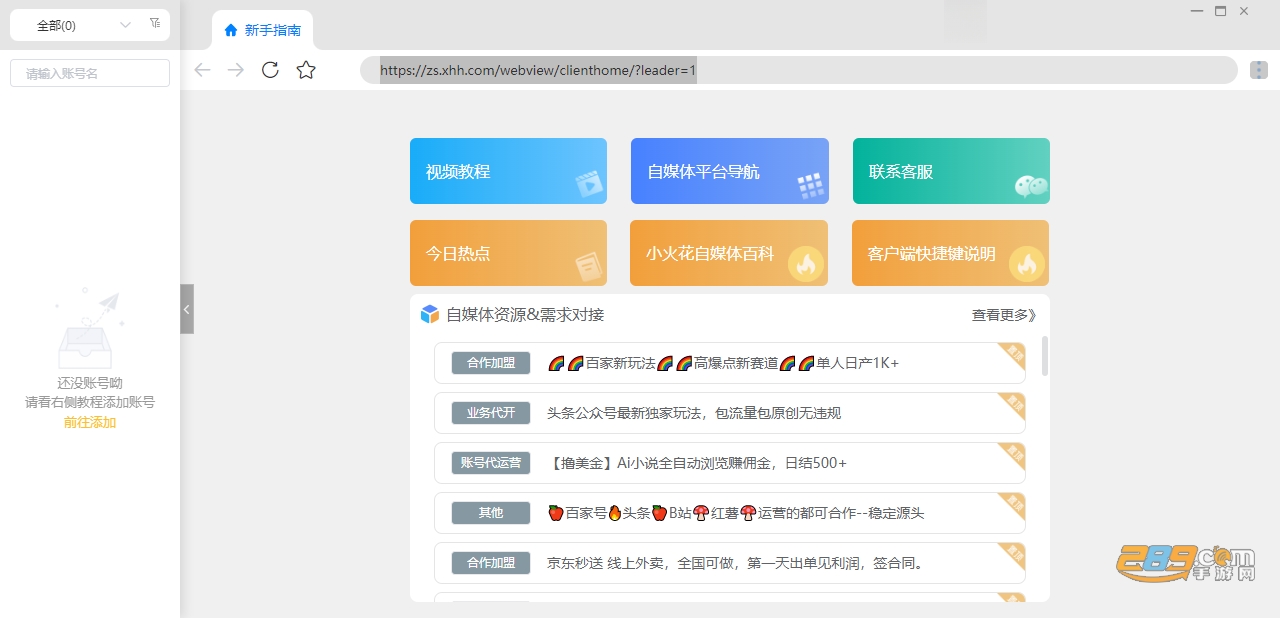
Task: Open the 视频教程 card
Action: pyautogui.click(x=508, y=171)
